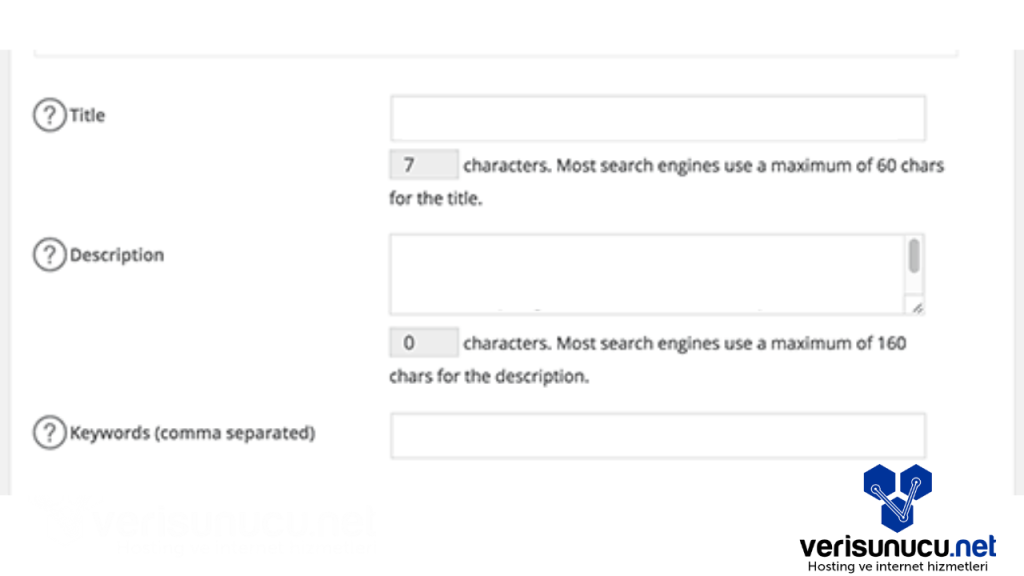Focus the Keywords (comma separated) field
Viewport: 1024px width, 576px height.
(657, 436)
